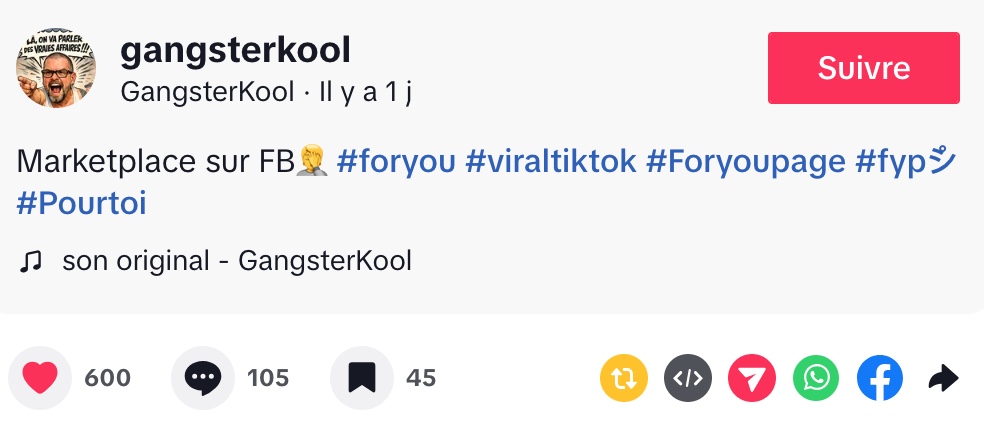Visit the #Pourtoi hashtag page
This screenshot has width=984, height=428.
(x=82, y=203)
